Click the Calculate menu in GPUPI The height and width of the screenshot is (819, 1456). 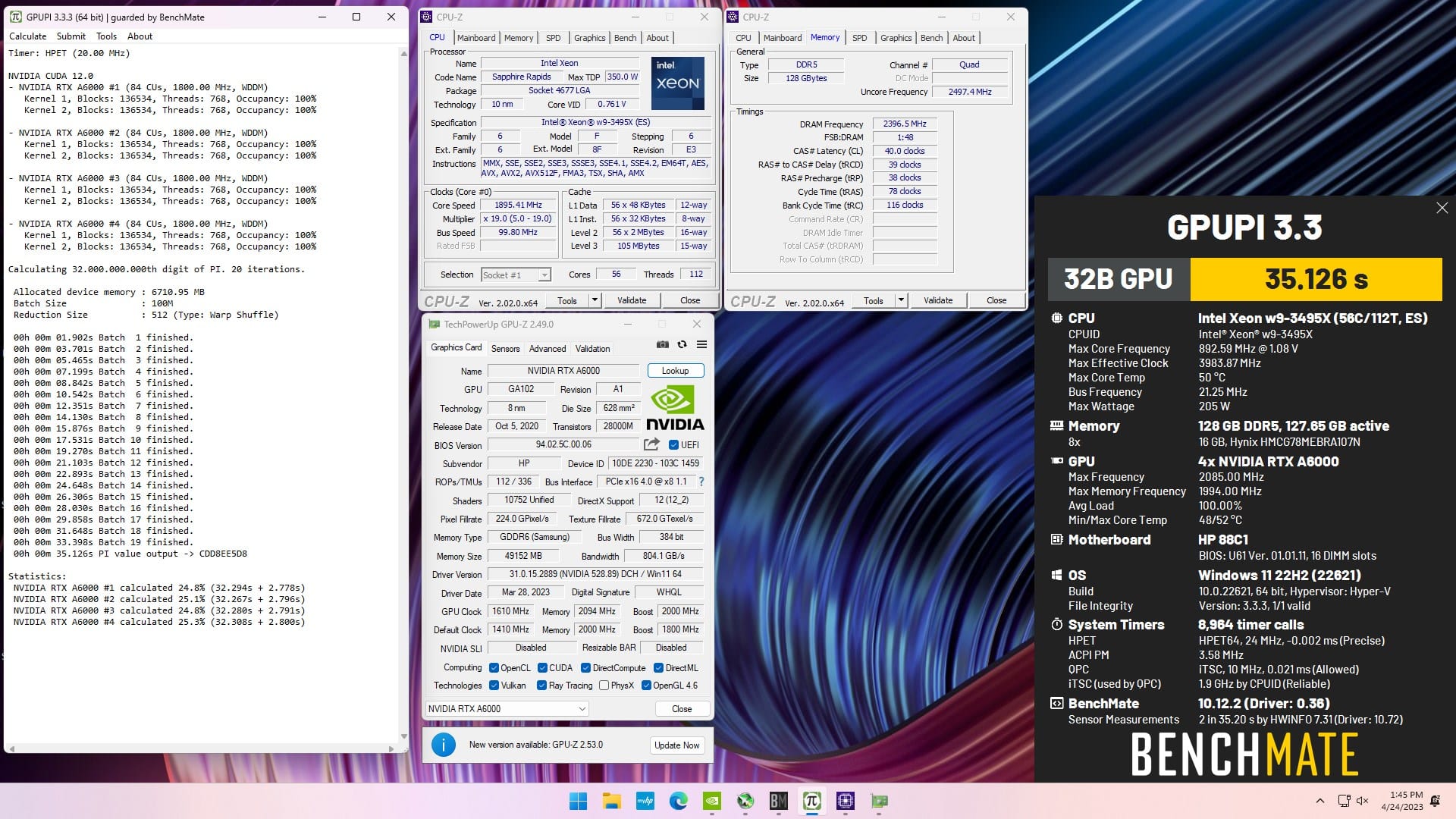coord(28,35)
